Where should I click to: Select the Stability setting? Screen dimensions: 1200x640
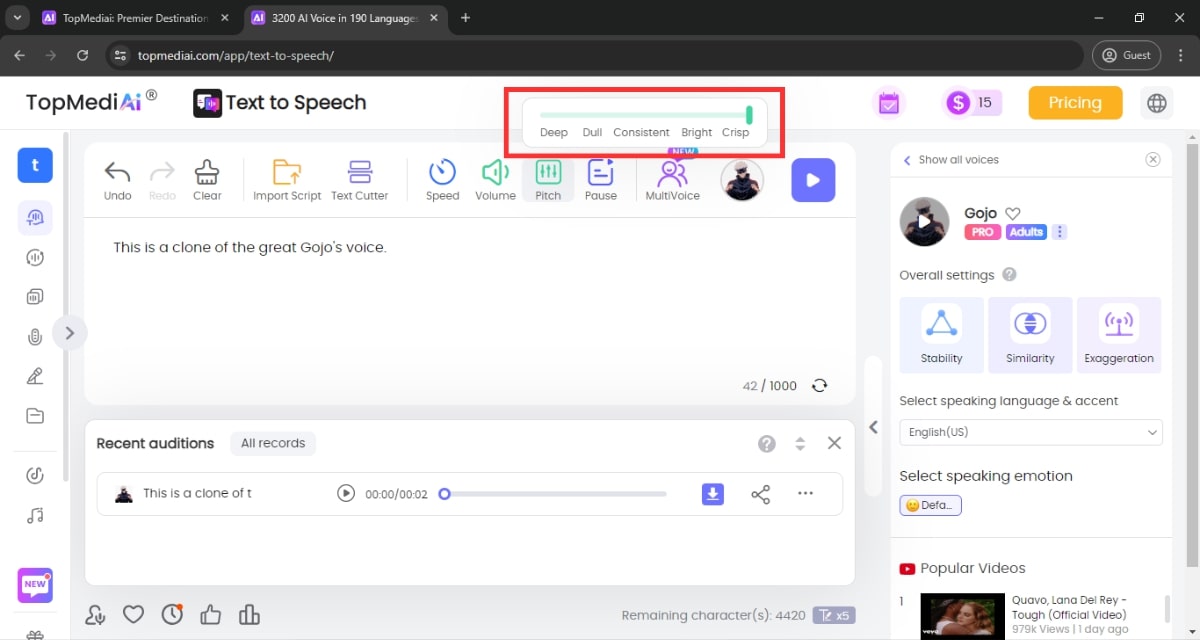click(x=941, y=335)
